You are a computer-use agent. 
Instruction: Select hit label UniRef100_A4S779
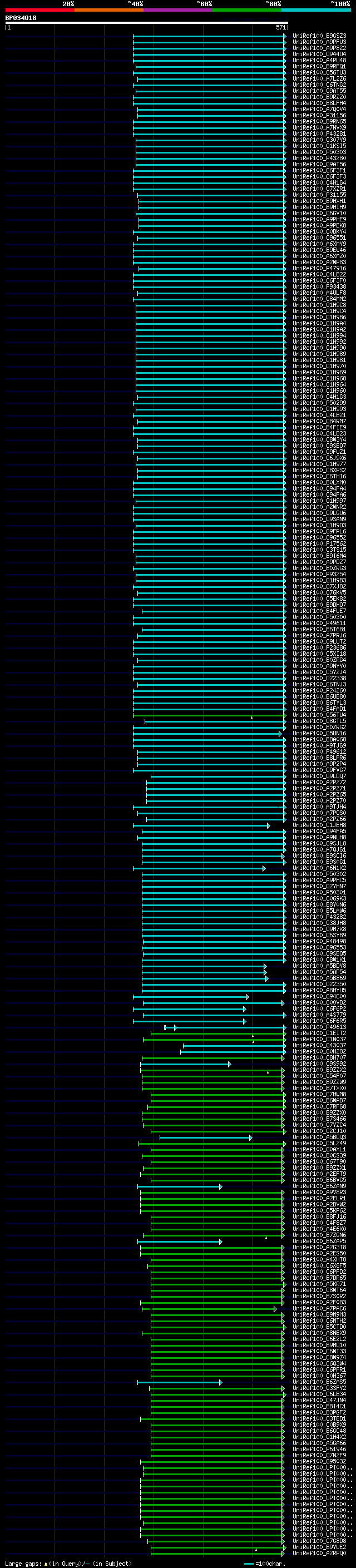[x=319, y=1015]
